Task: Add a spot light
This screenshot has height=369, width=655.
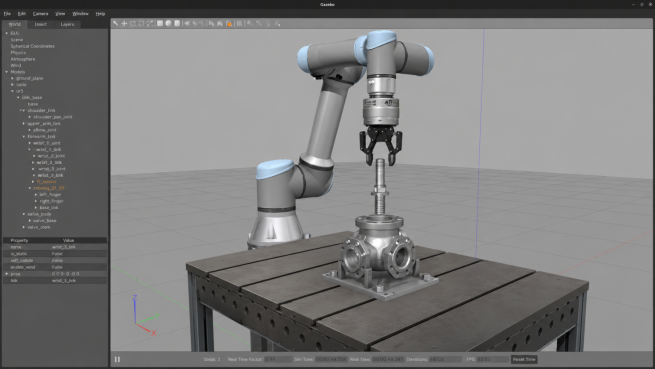Action: coord(195,23)
